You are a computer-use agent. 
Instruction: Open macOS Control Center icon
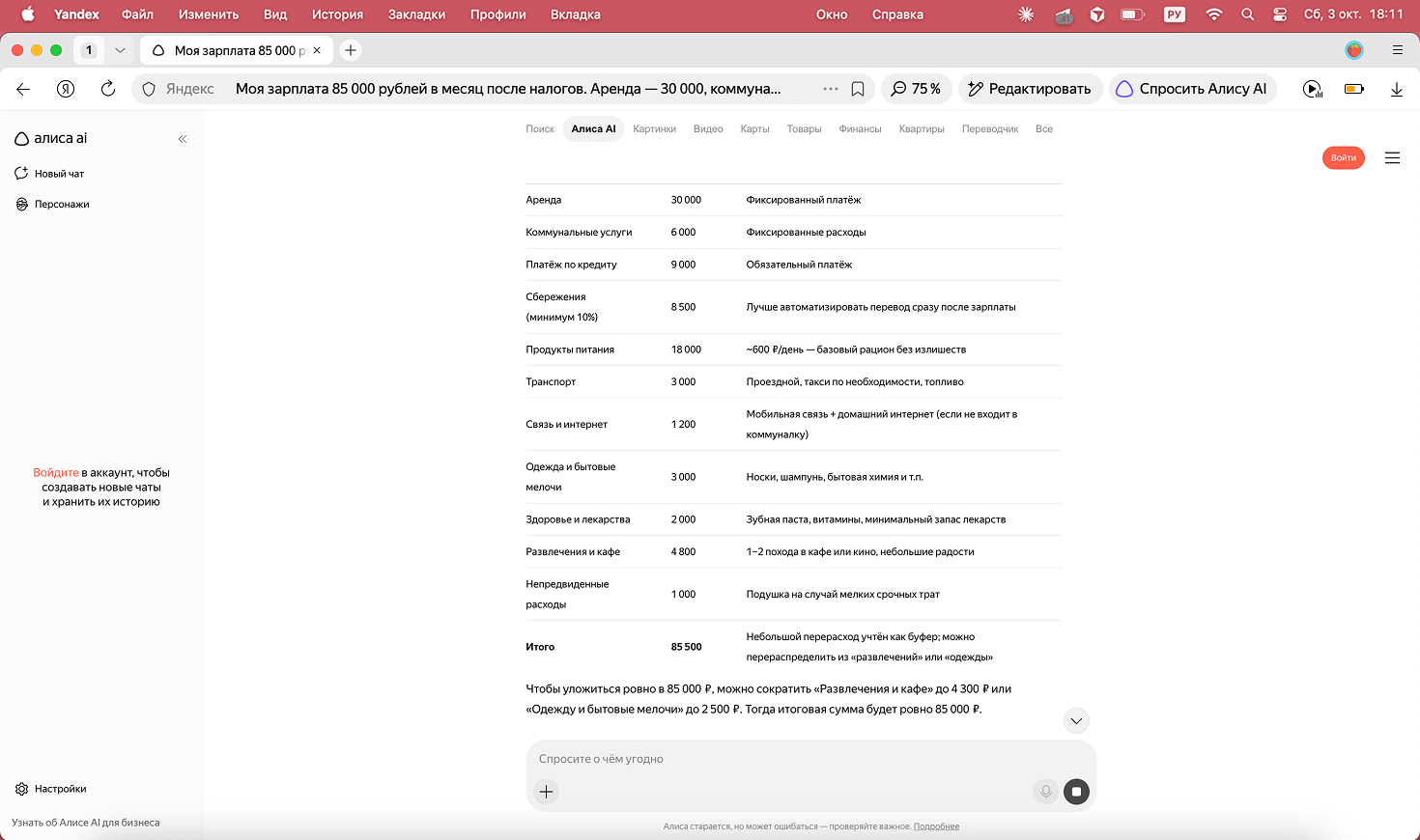[1280, 14]
